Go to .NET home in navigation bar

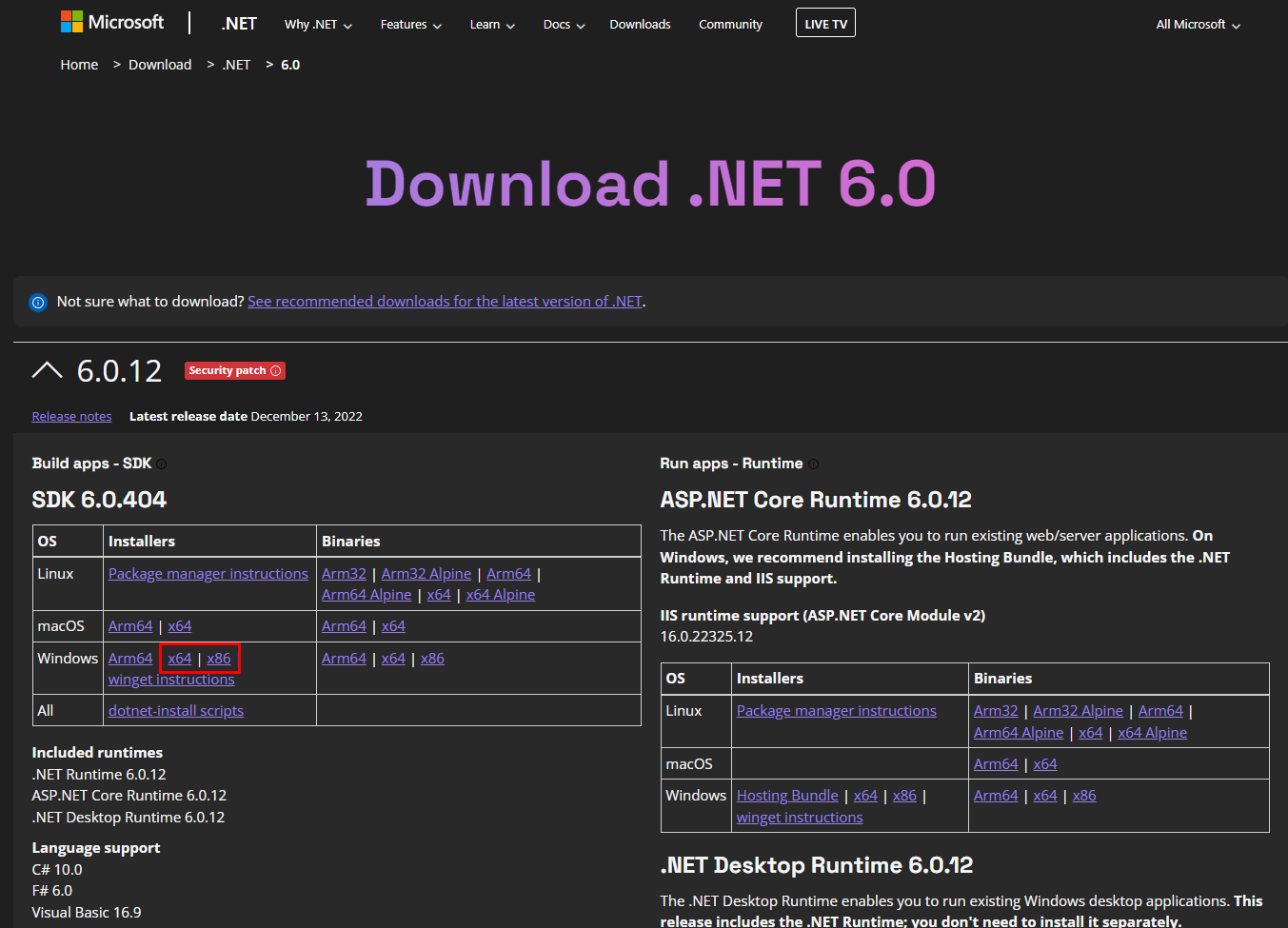point(239,24)
